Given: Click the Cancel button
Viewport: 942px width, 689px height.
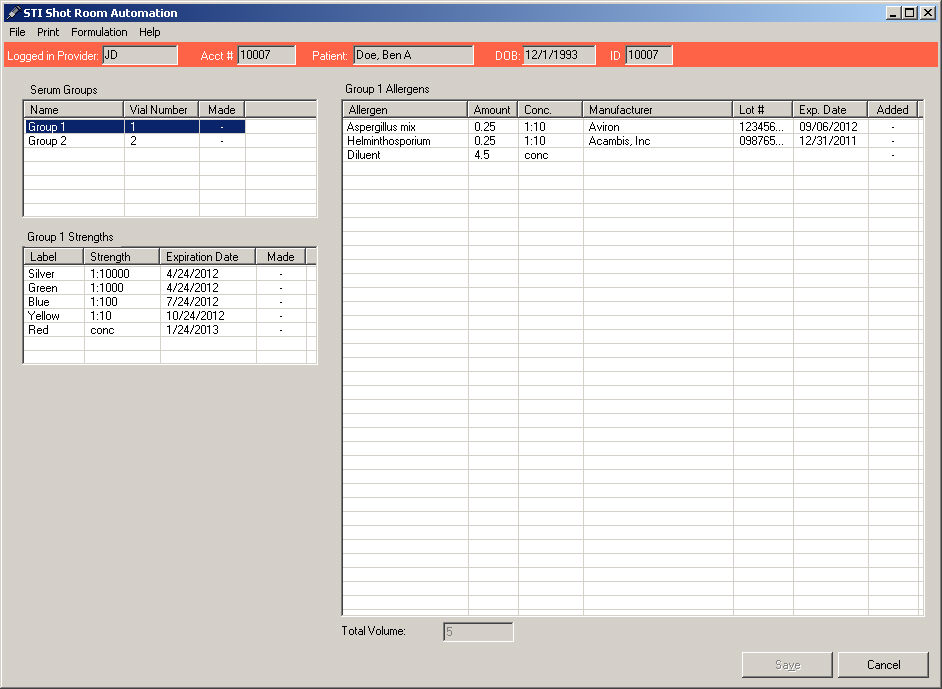Looking at the screenshot, I should (x=883, y=665).
